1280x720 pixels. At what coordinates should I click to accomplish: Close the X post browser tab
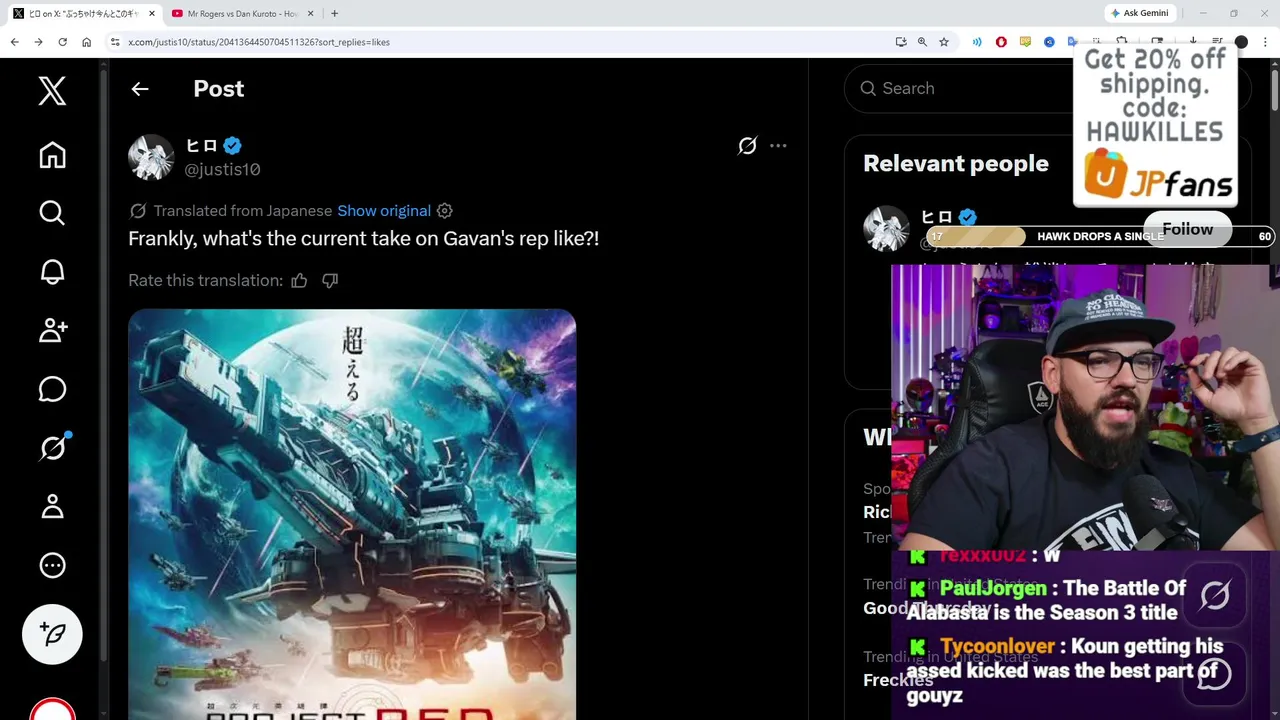tap(152, 14)
